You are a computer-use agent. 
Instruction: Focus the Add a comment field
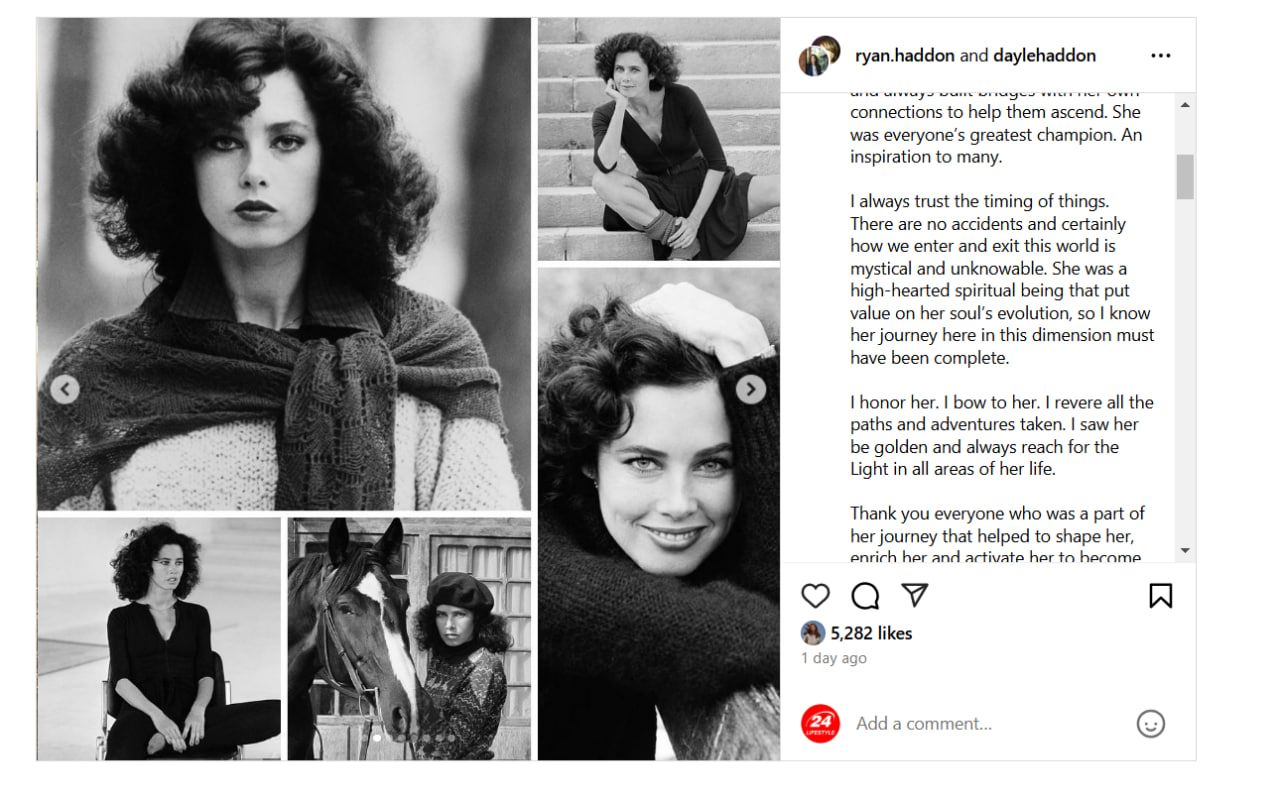tap(990, 724)
